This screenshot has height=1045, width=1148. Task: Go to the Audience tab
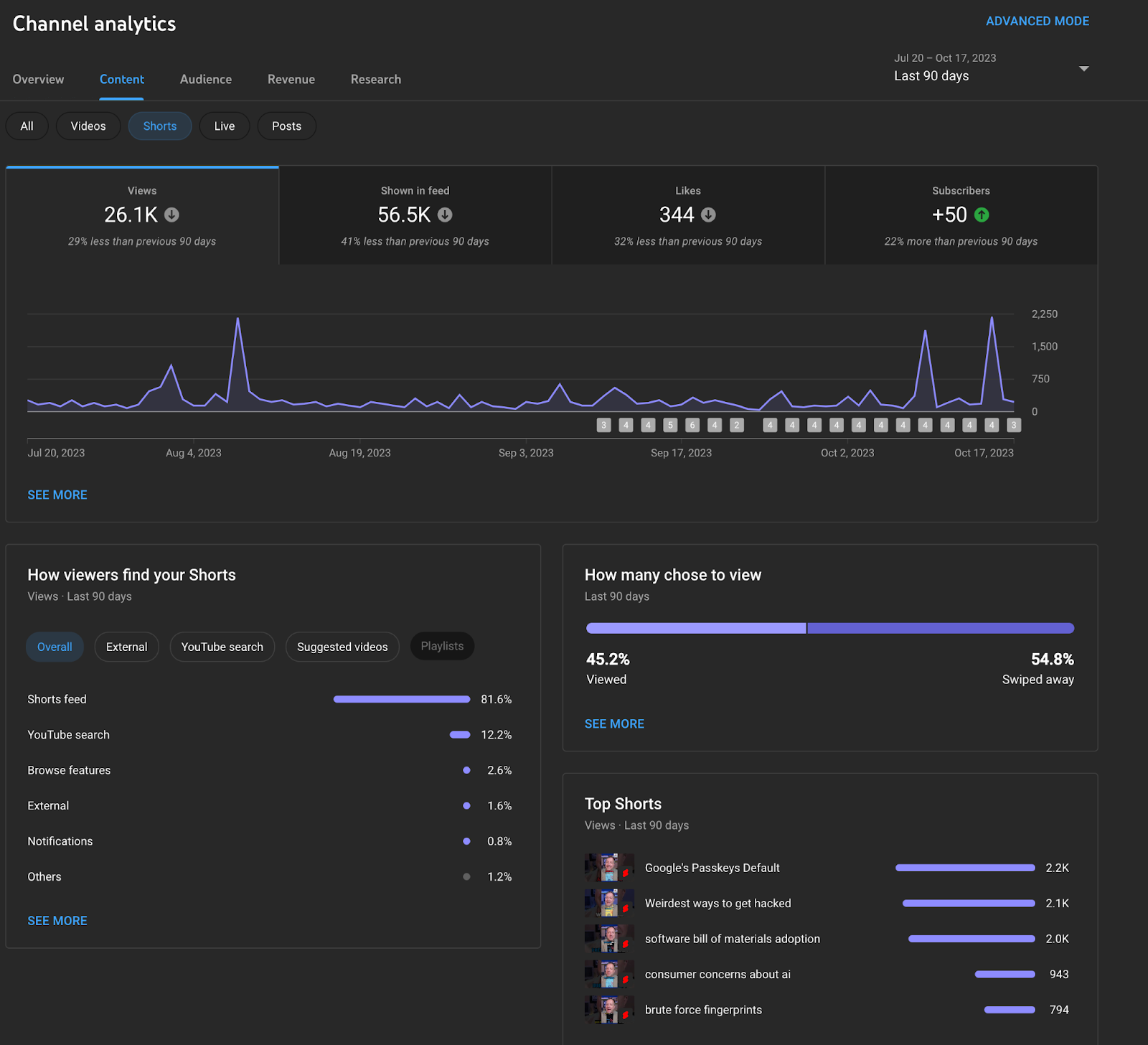206,79
